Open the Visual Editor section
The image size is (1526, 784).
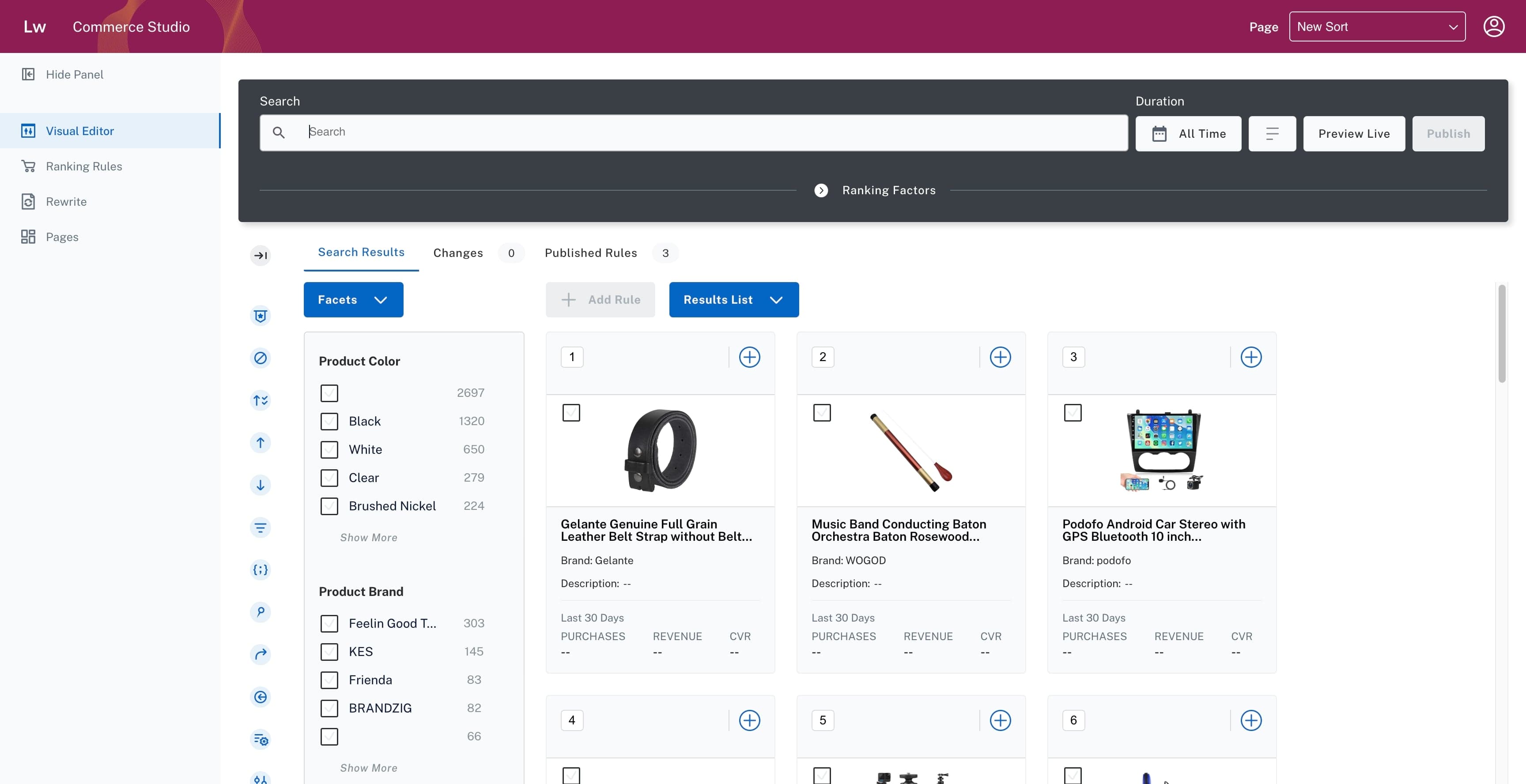(110, 131)
